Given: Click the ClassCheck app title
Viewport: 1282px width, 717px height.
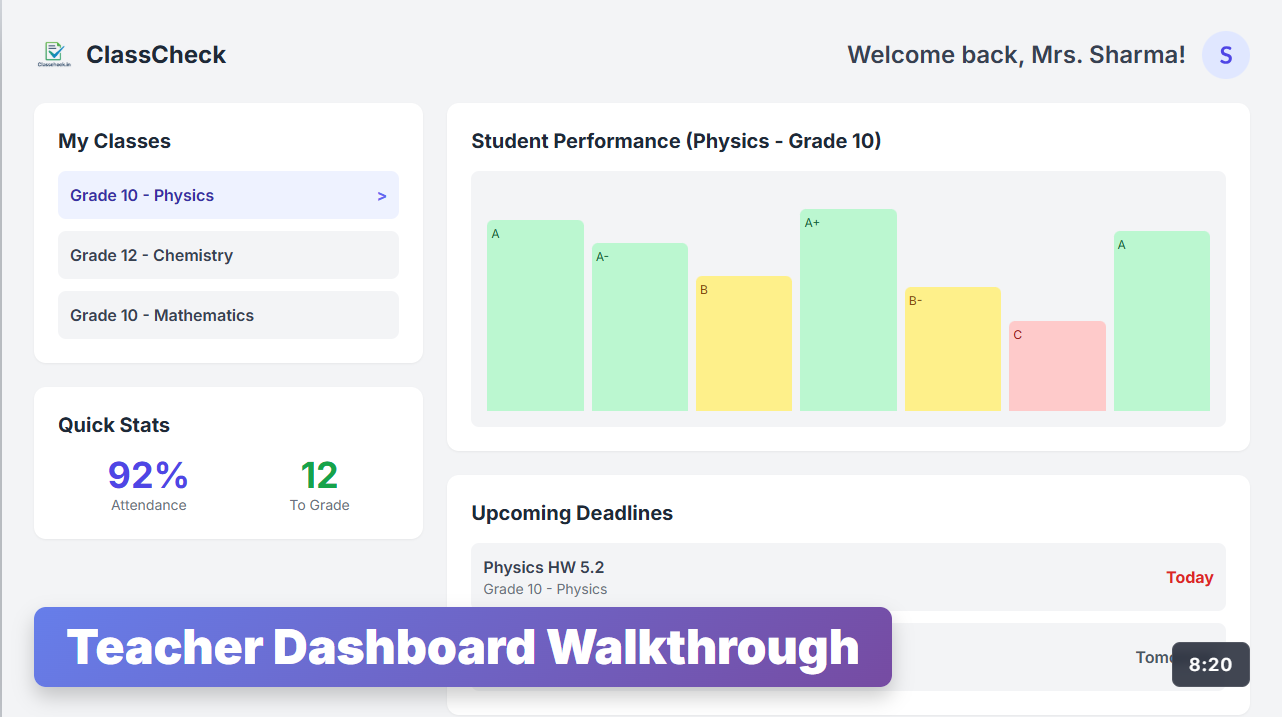Looking at the screenshot, I should pos(156,55).
